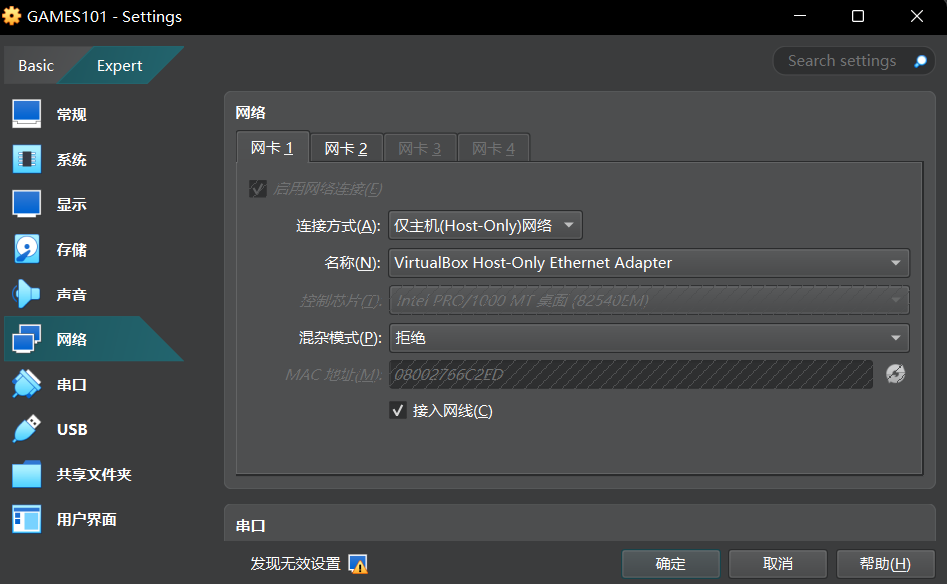Screen dimensions: 947x584
Task: Click into the Search settings field
Action: pos(842,61)
